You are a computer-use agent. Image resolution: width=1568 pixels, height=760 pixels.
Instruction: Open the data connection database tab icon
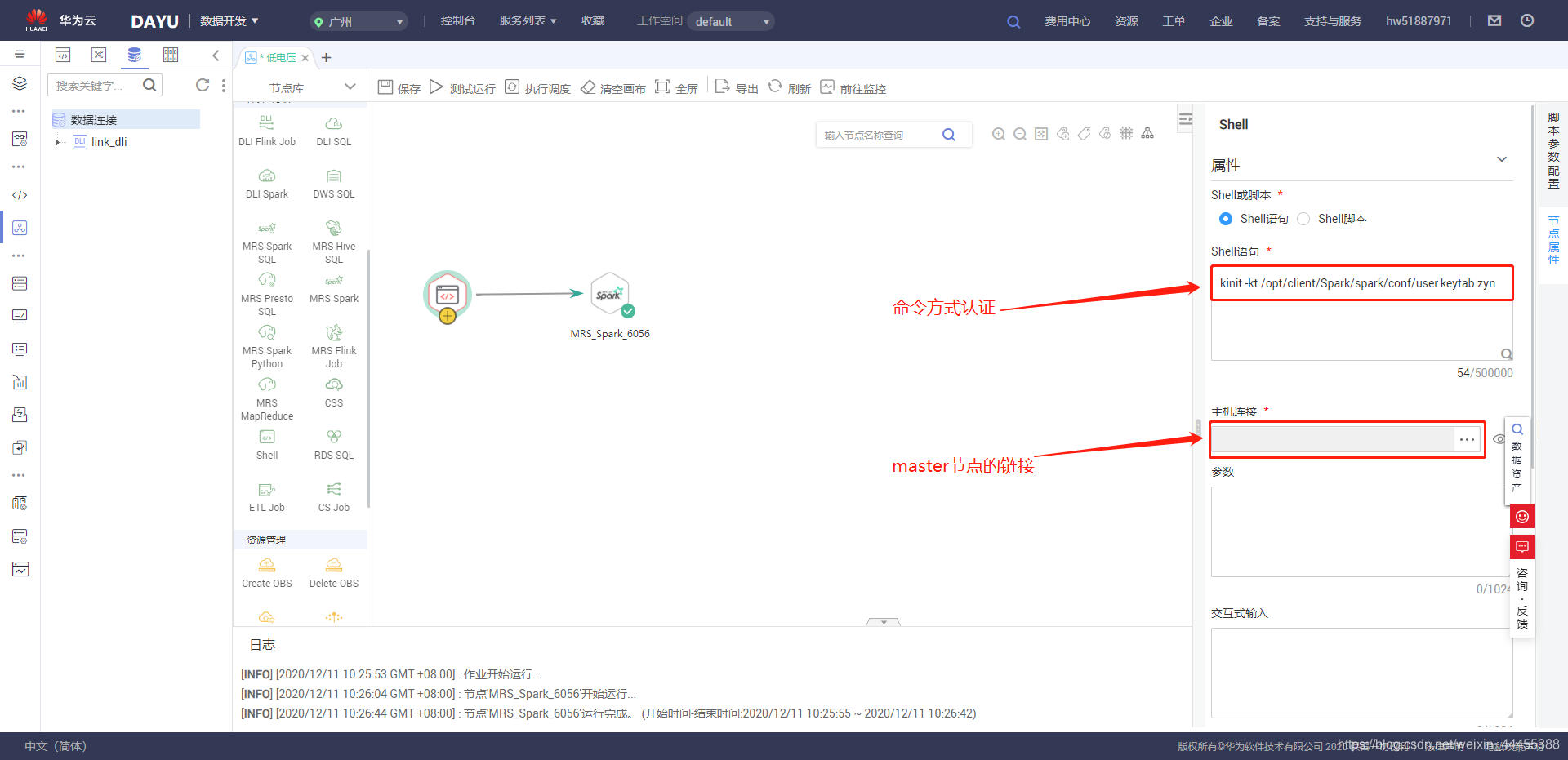135,55
